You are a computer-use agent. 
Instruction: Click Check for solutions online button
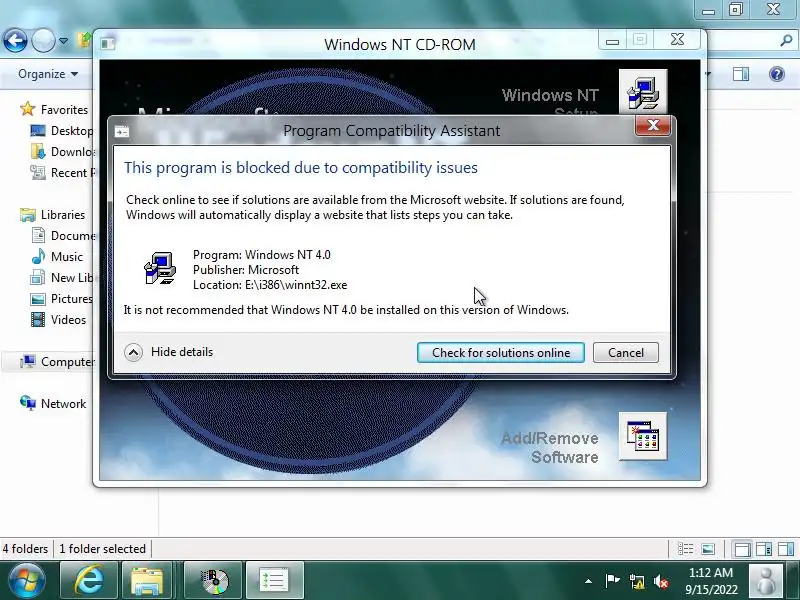pos(501,353)
